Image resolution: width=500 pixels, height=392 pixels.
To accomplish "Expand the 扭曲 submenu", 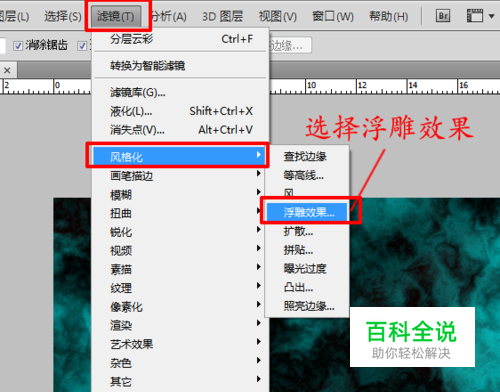I will click(180, 213).
